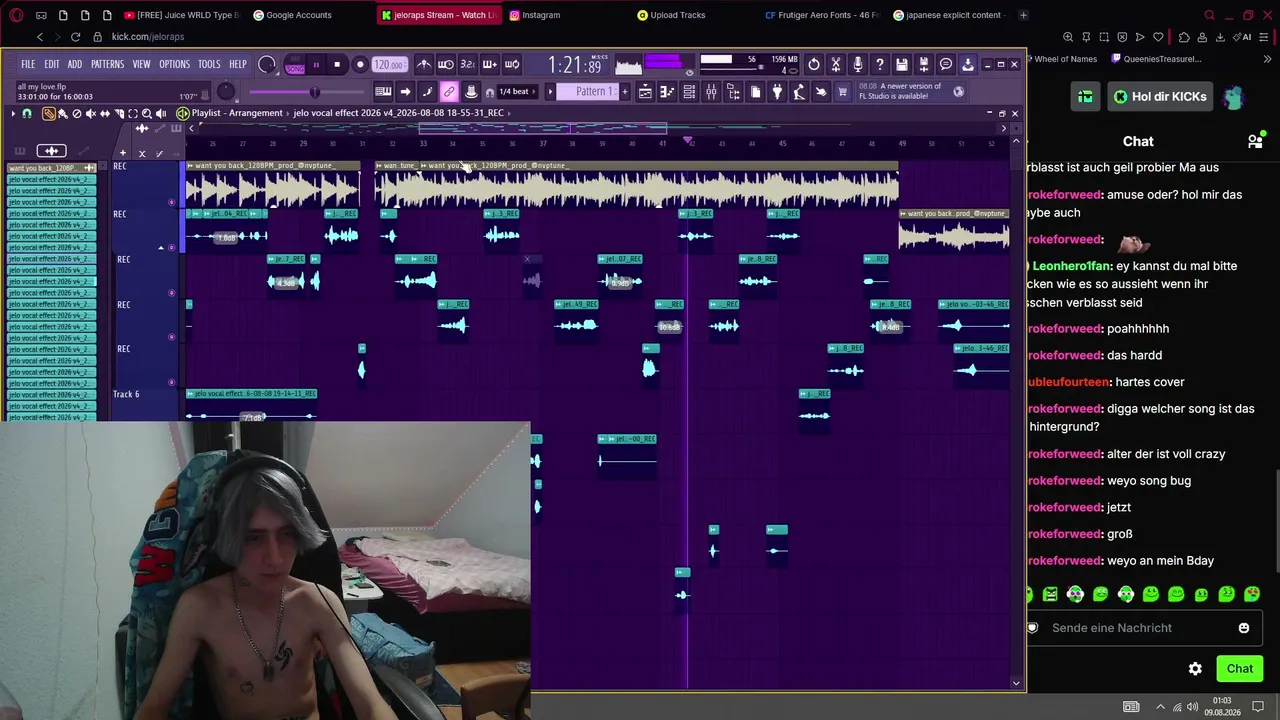Screen dimensions: 1280x720
Task: Click the green Chat send button
Action: pos(1239,669)
